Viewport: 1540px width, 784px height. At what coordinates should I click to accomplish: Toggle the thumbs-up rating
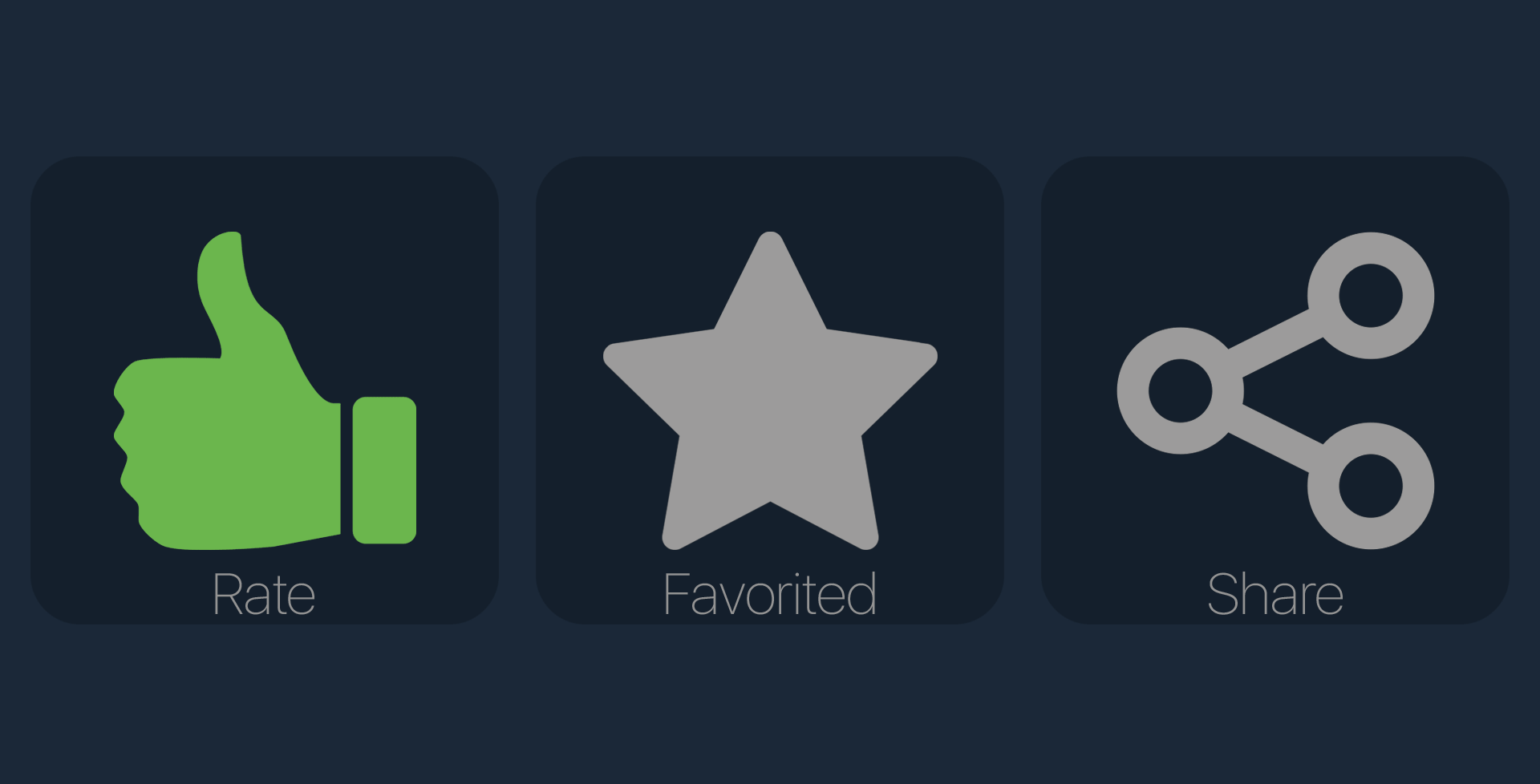click(265, 390)
